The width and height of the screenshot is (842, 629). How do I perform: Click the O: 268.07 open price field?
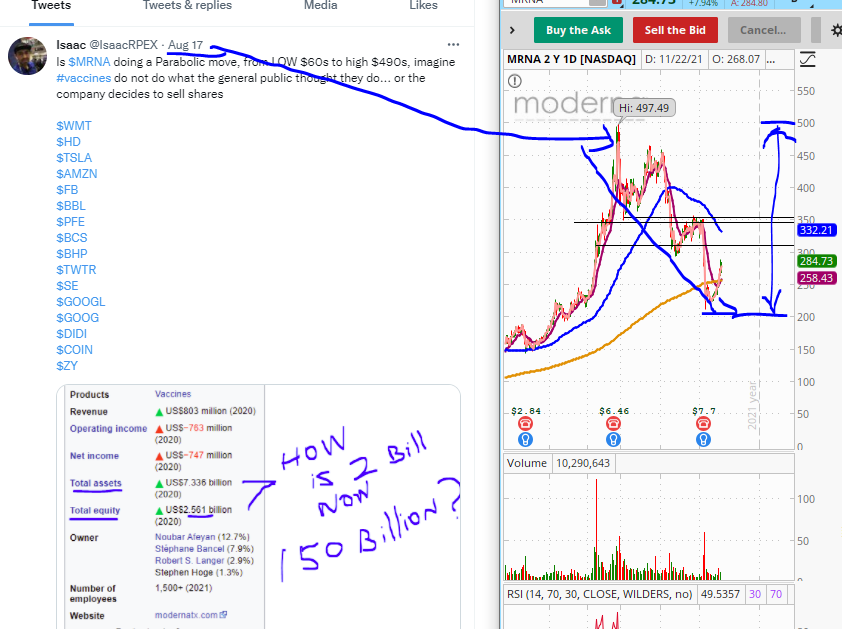(x=736, y=59)
